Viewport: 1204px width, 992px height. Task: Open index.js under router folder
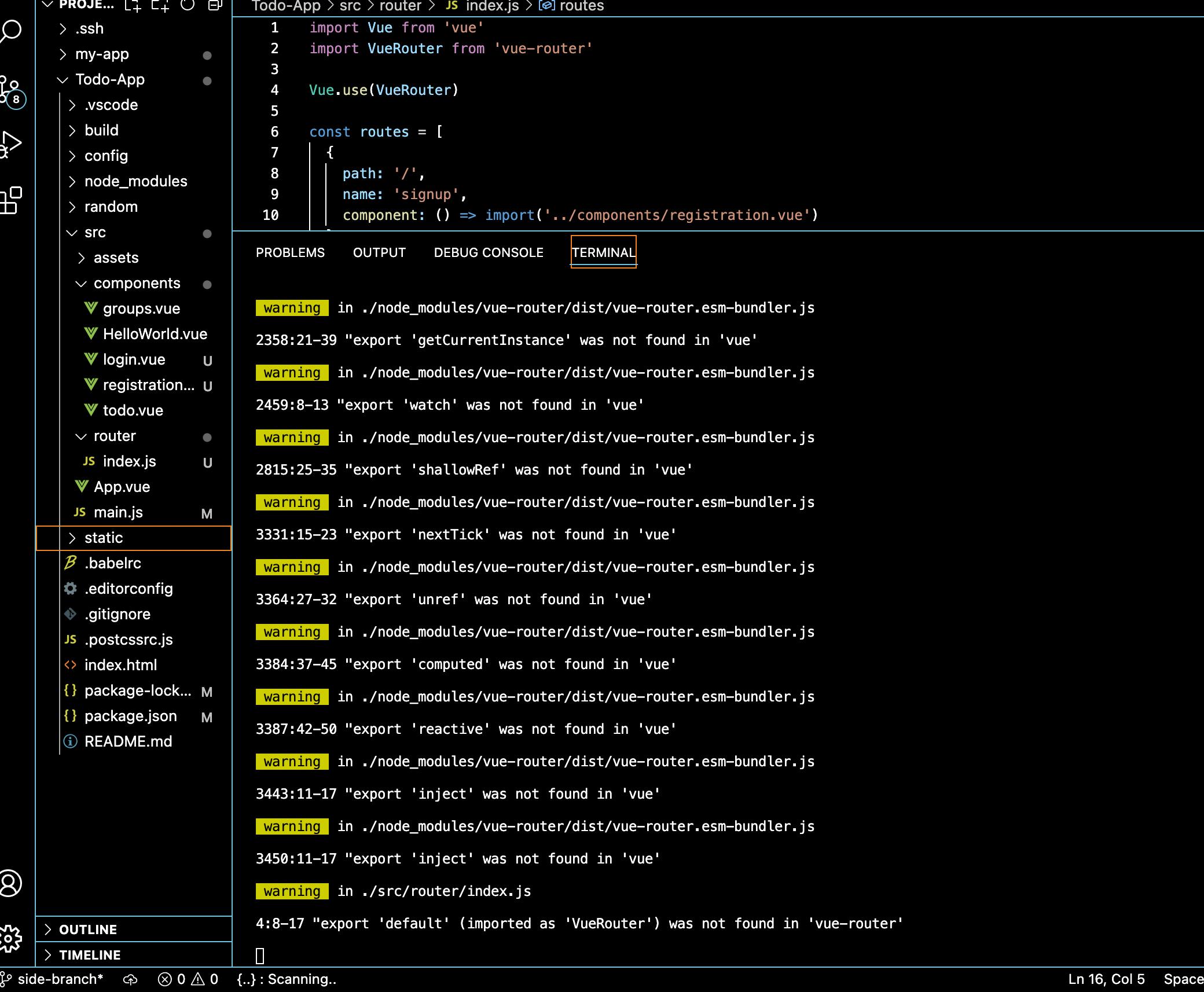(134, 461)
